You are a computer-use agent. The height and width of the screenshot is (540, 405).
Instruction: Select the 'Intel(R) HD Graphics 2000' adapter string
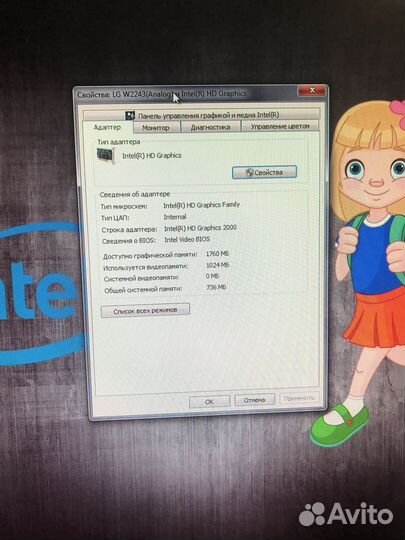pos(200,228)
